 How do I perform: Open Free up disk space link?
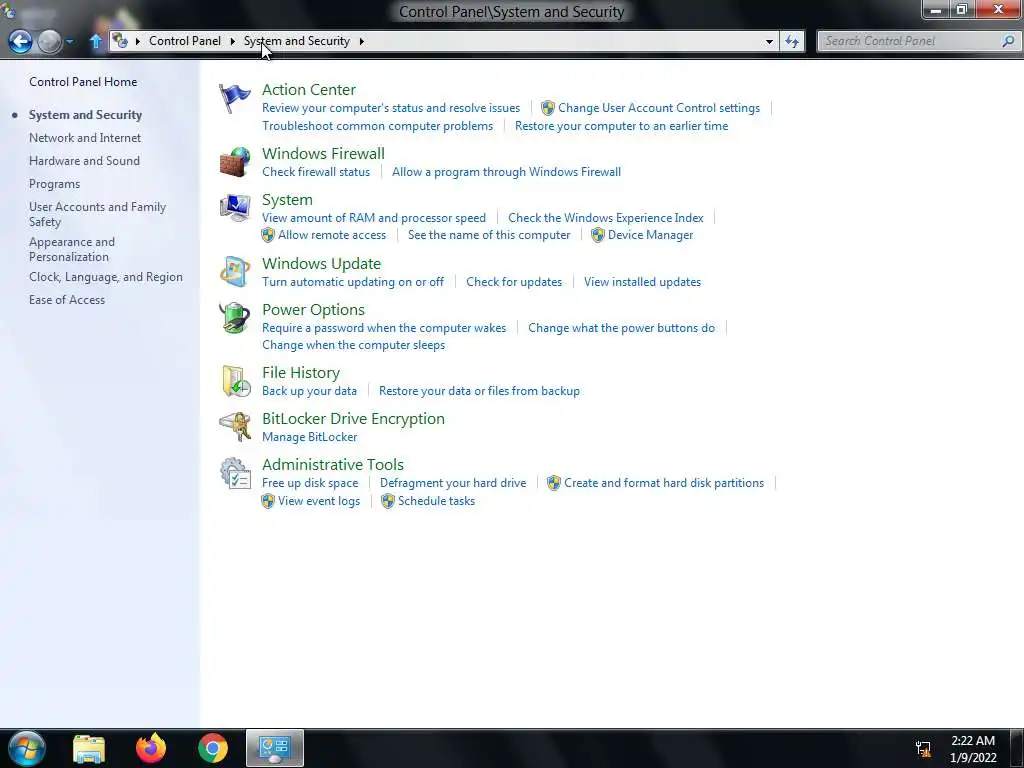click(x=310, y=483)
